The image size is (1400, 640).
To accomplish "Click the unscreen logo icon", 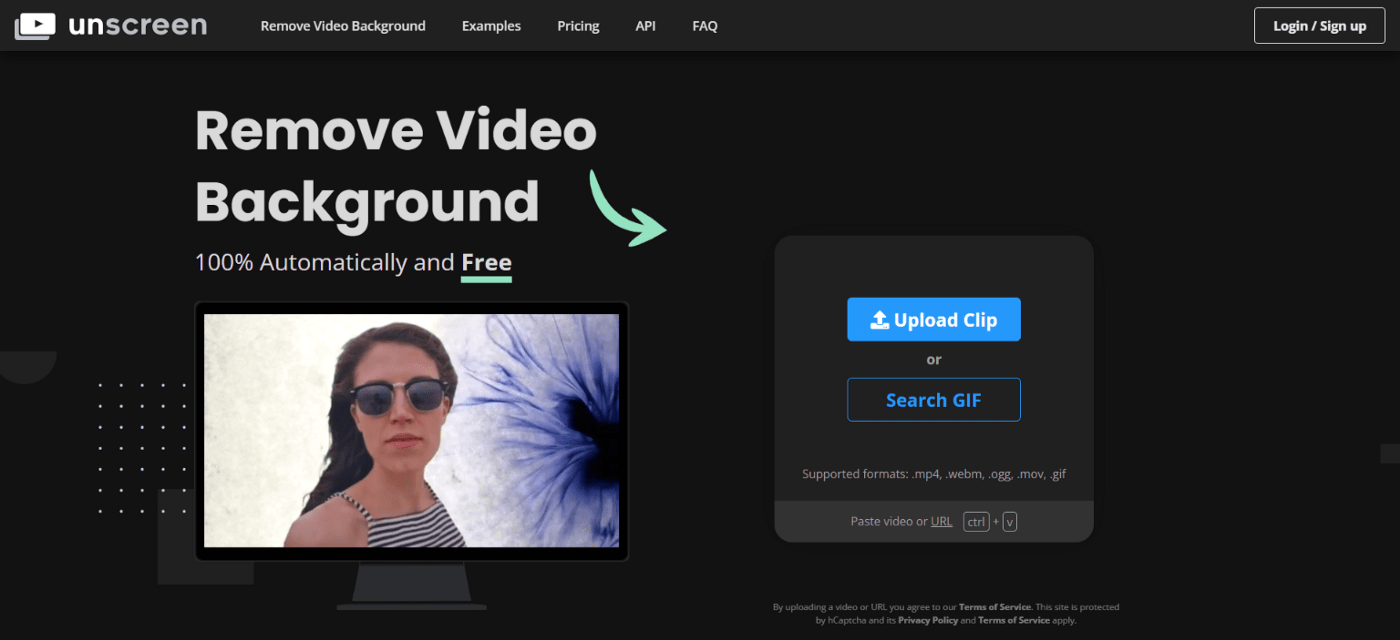I will click(35, 26).
